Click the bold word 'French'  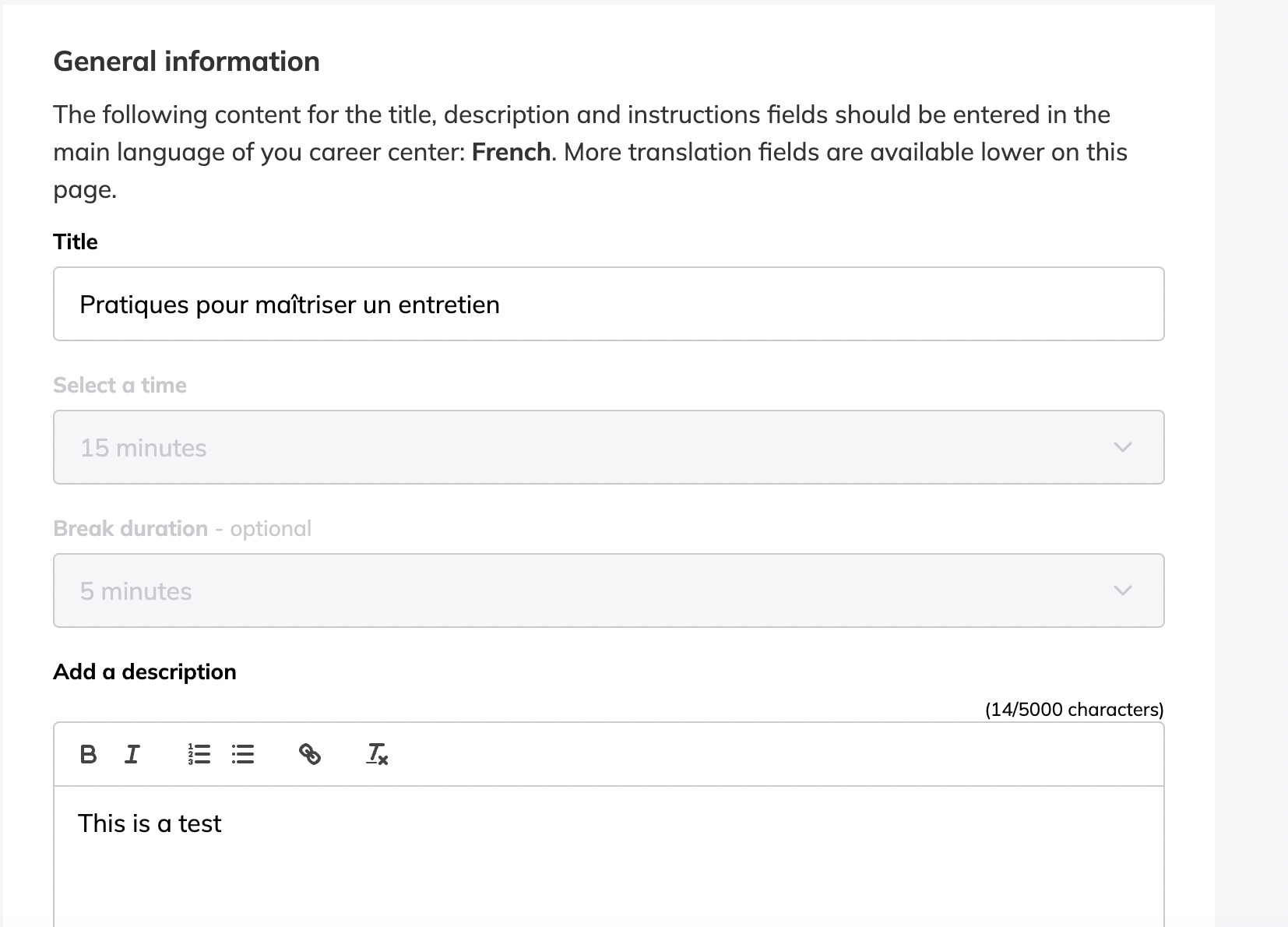(511, 152)
